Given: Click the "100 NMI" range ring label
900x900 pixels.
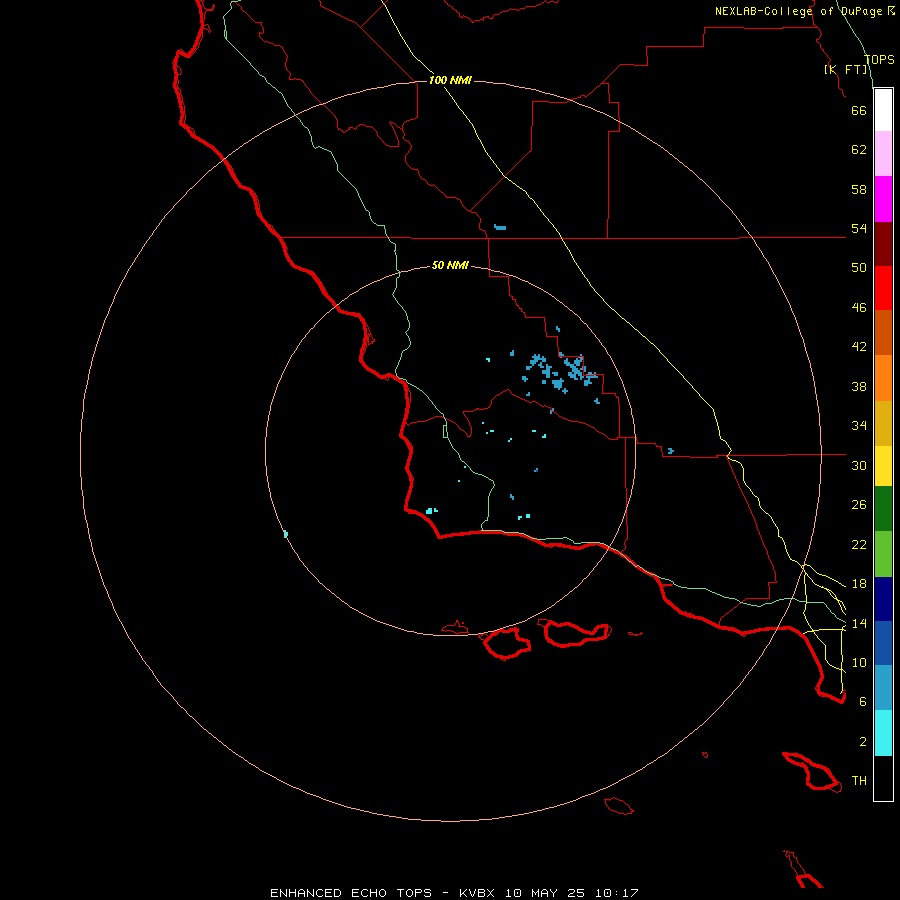Looking at the screenshot, I should (450, 80).
